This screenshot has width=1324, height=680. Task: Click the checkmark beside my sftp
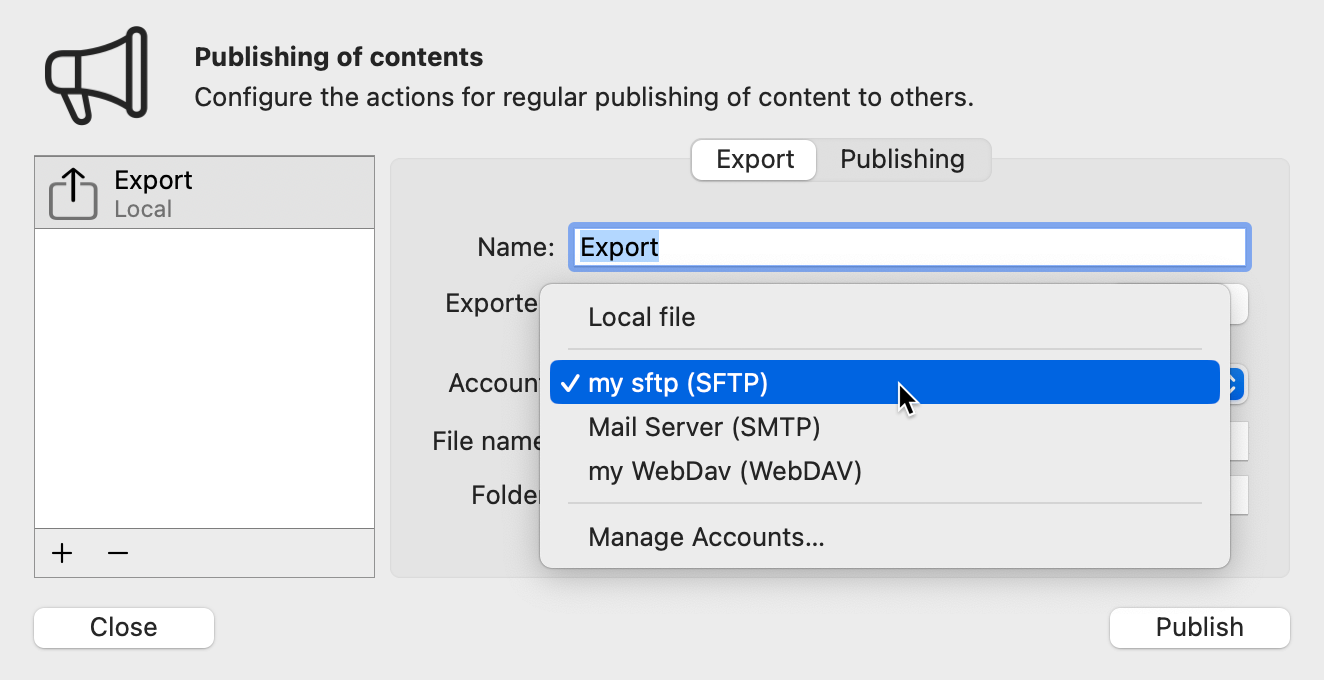(x=570, y=382)
